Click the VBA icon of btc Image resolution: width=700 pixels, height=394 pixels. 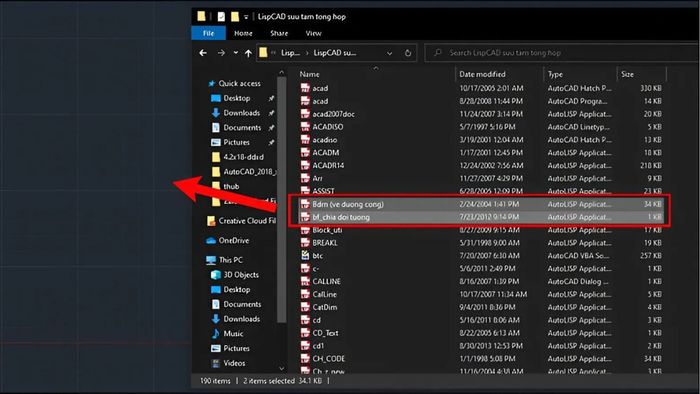coord(305,255)
